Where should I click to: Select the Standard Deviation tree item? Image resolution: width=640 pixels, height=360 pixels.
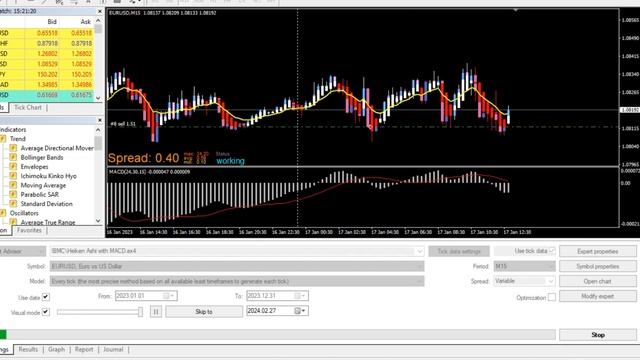[47, 204]
